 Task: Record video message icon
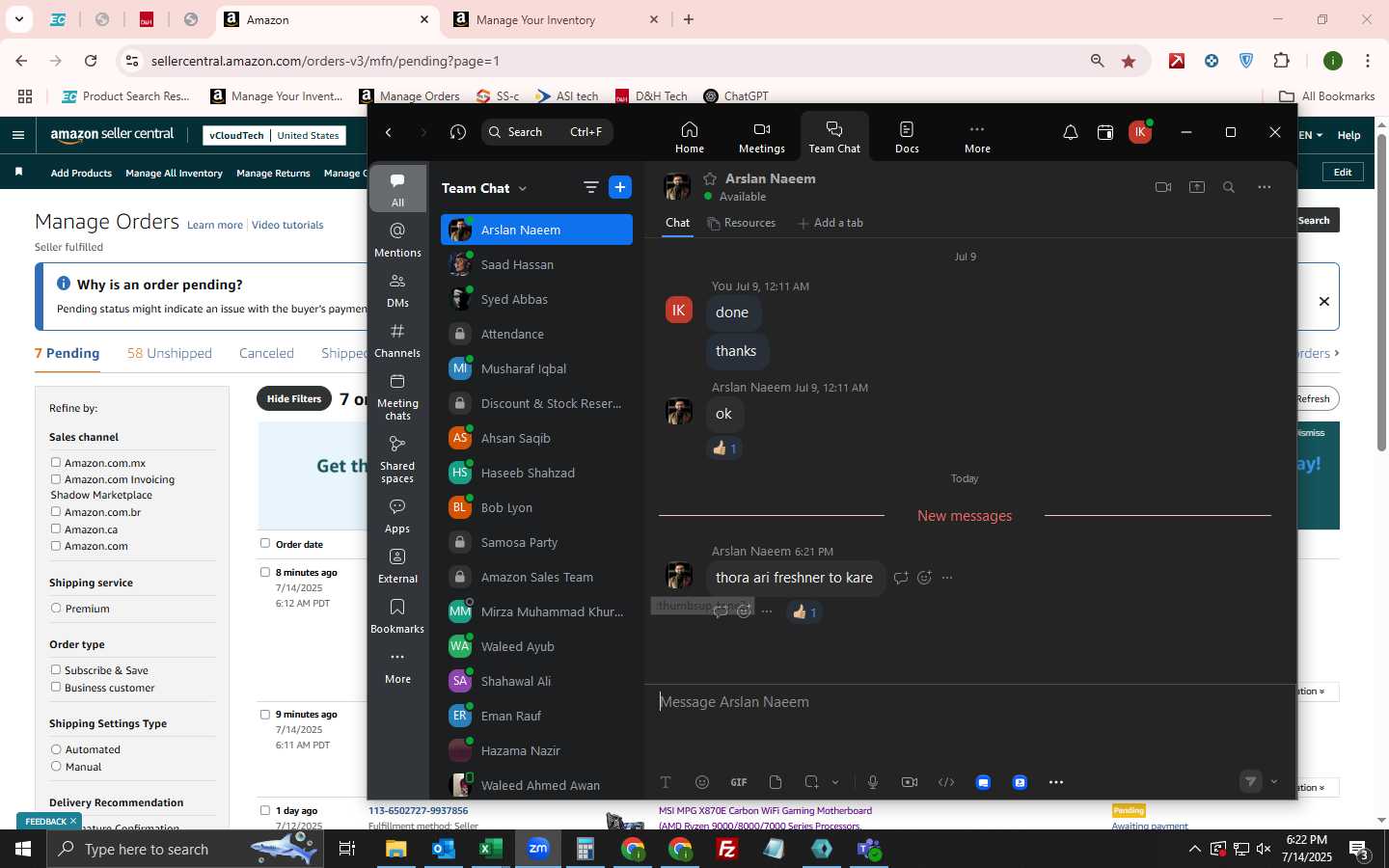pos(910,782)
